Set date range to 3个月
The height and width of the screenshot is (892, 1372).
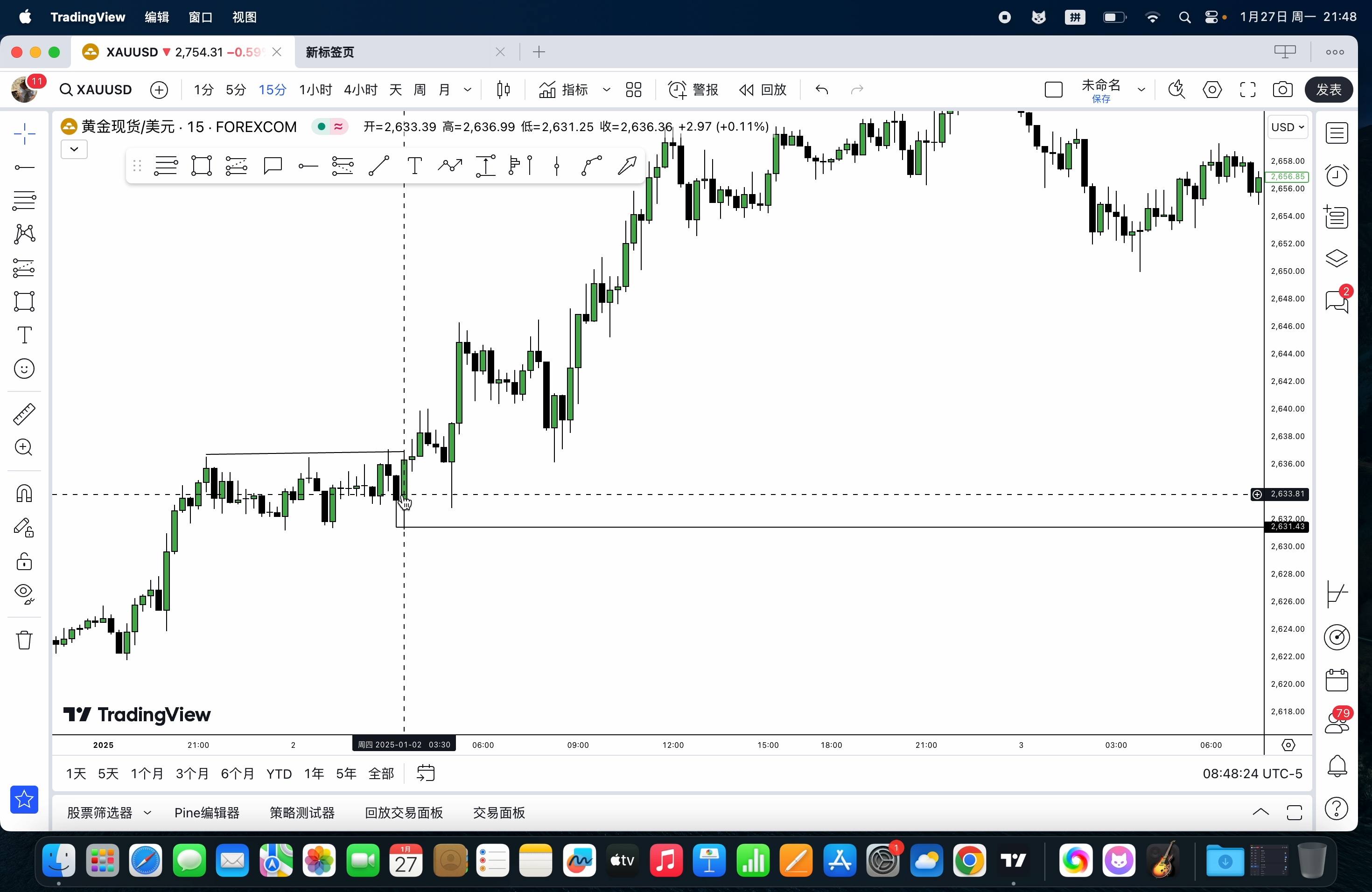click(192, 774)
